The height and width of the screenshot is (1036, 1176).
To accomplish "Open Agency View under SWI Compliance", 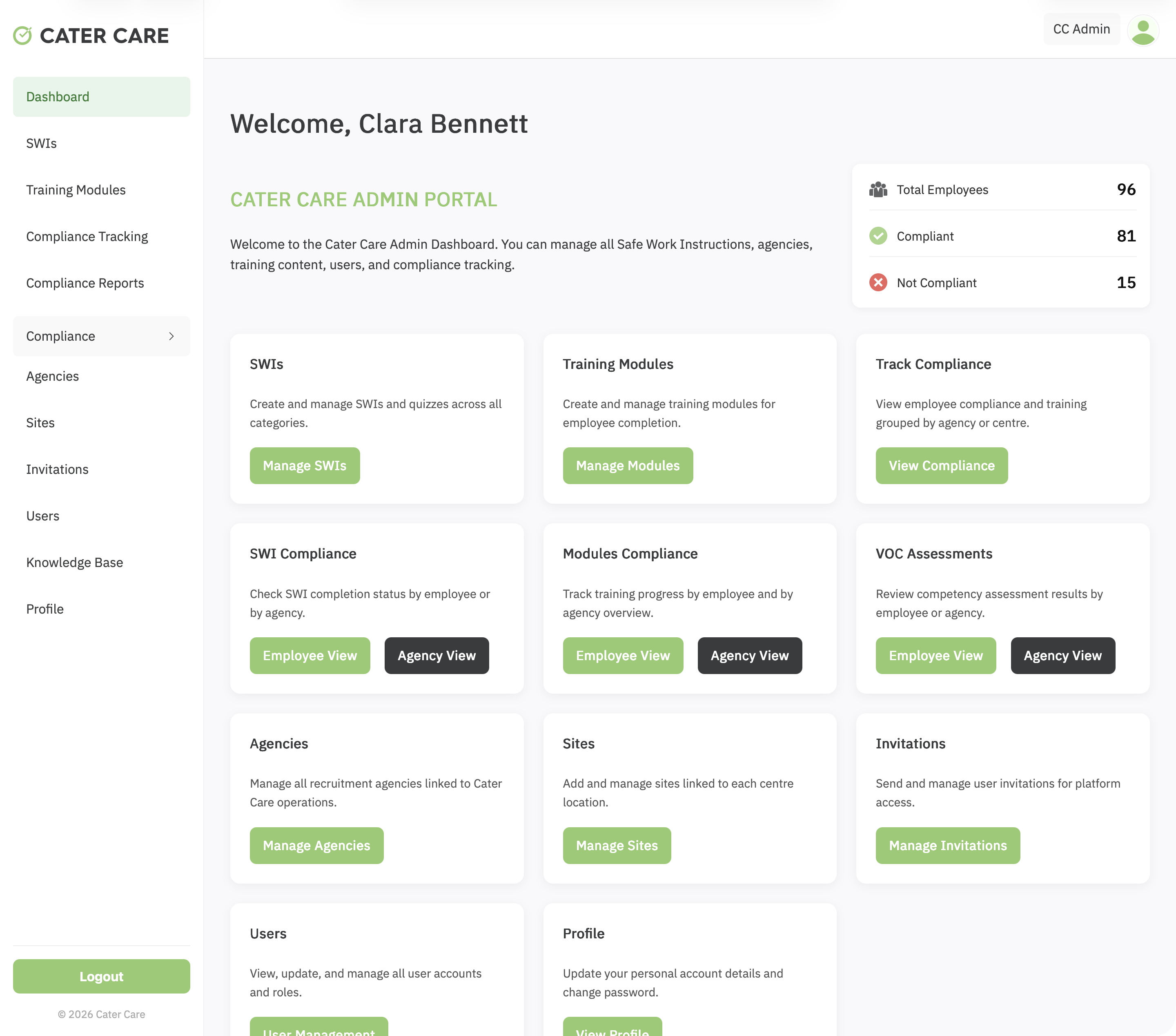I will click(437, 656).
